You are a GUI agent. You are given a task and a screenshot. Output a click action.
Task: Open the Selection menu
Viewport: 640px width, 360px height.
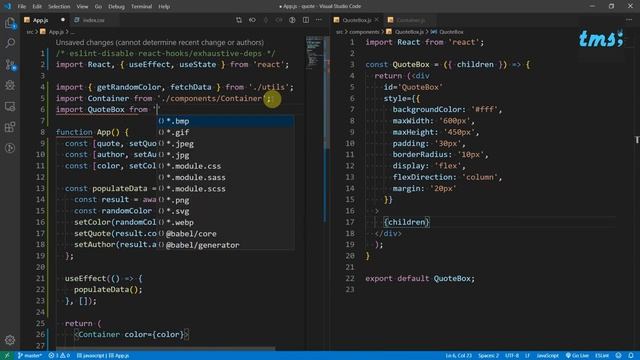point(59,7)
